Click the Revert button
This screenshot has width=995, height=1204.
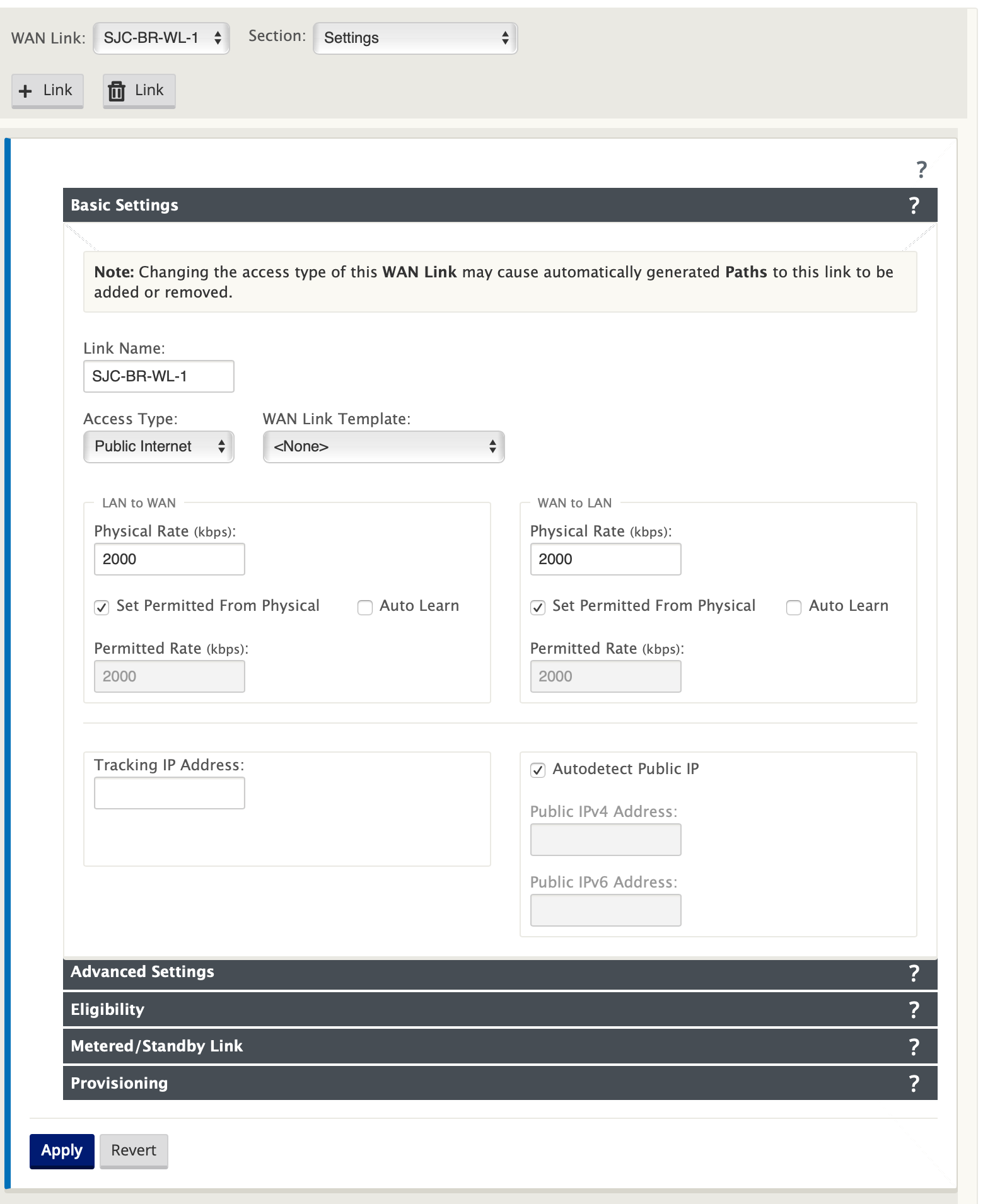134,1151
